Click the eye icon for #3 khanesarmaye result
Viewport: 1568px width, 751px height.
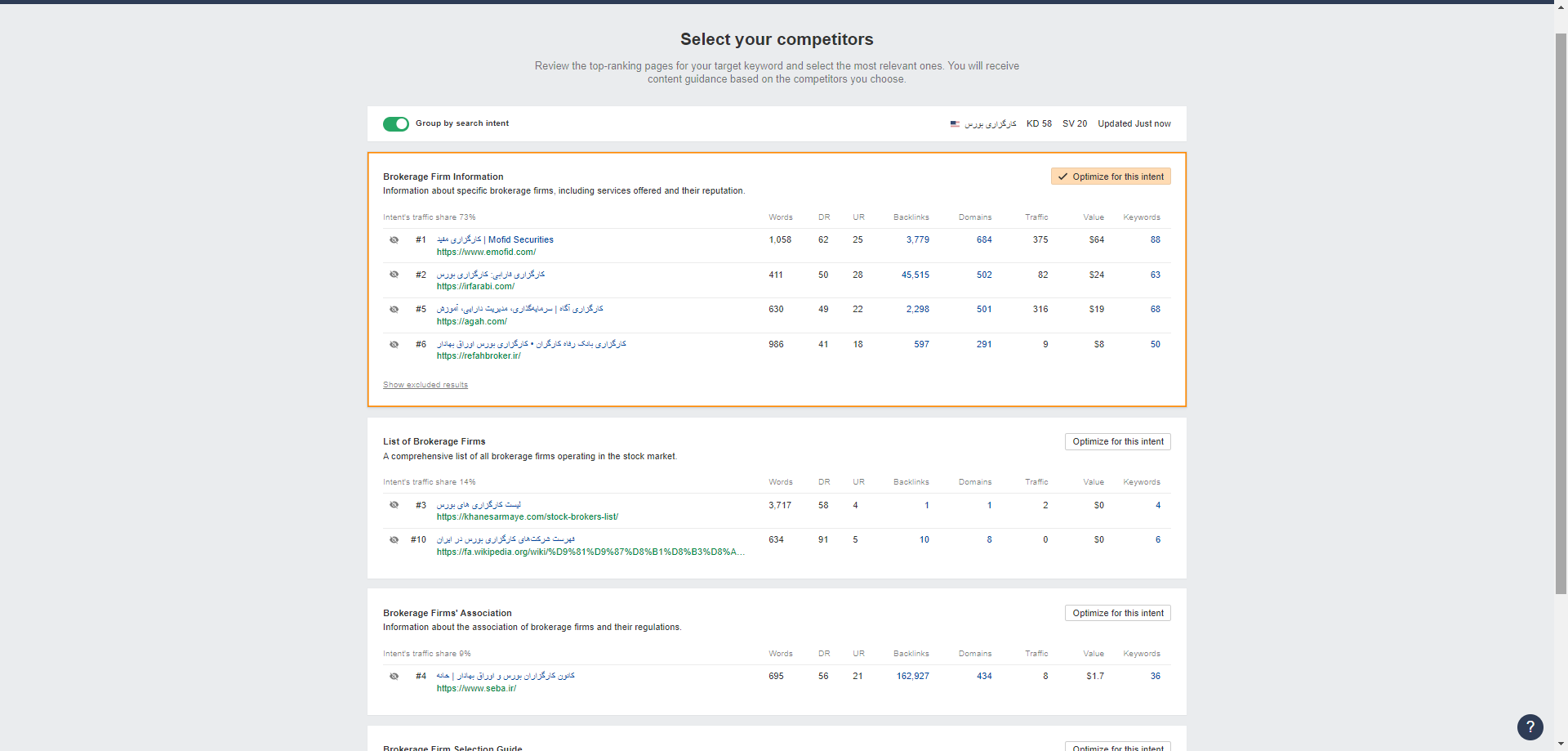pyautogui.click(x=394, y=505)
